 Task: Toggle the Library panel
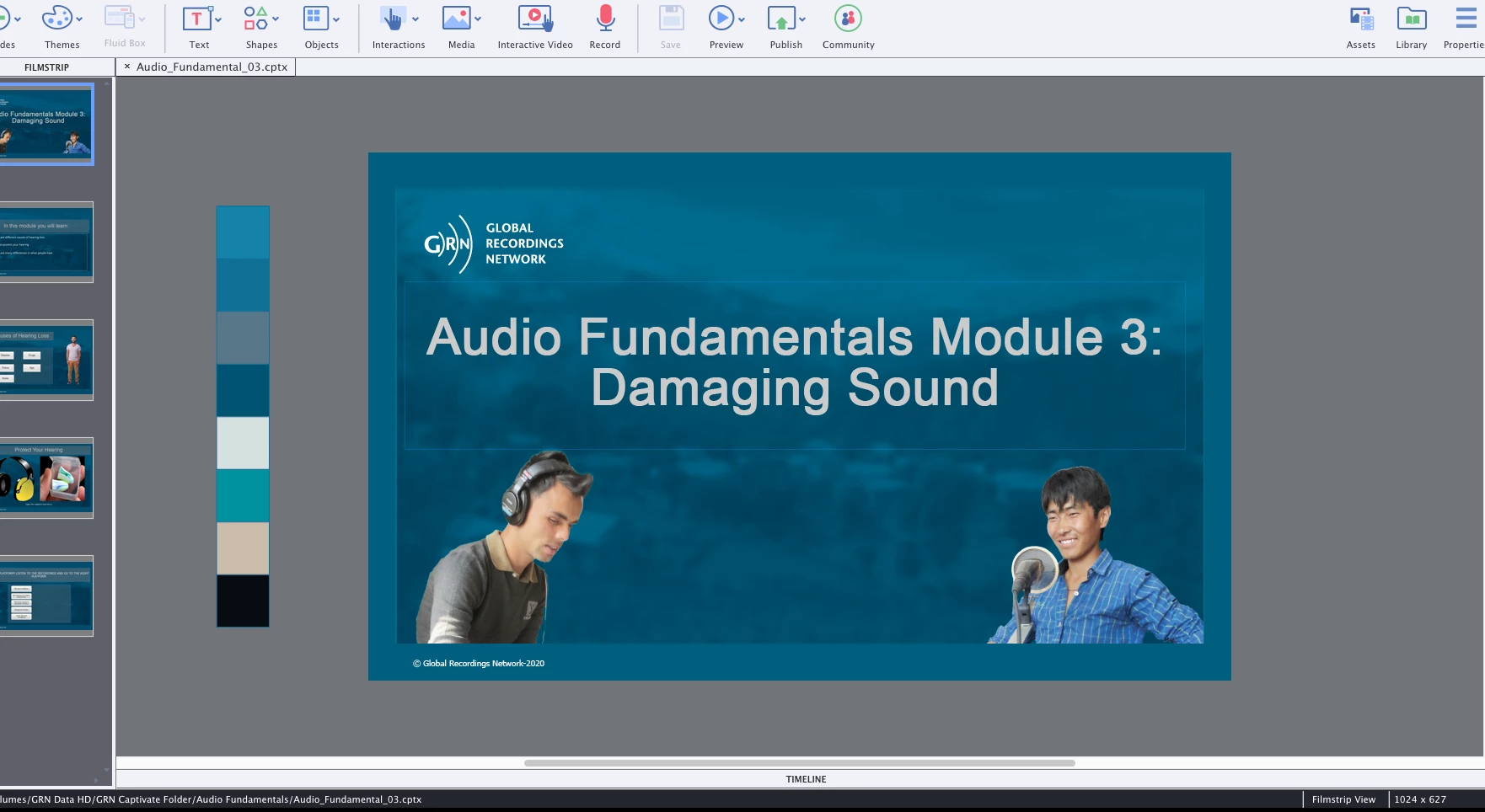[1411, 19]
